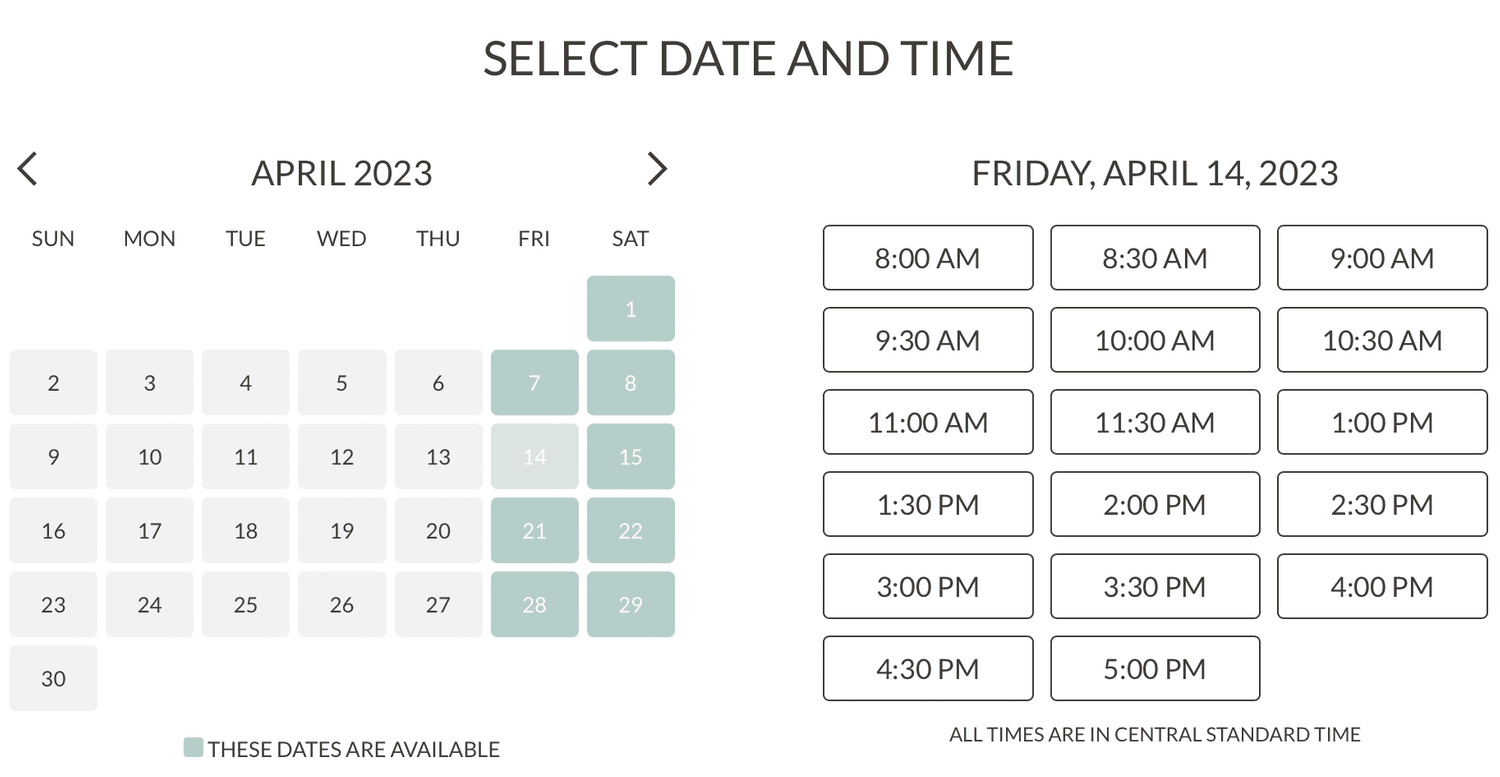Choose April 22 date cell
The height and width of the screenshot is (777, 1500).
[x=630, y=531]
